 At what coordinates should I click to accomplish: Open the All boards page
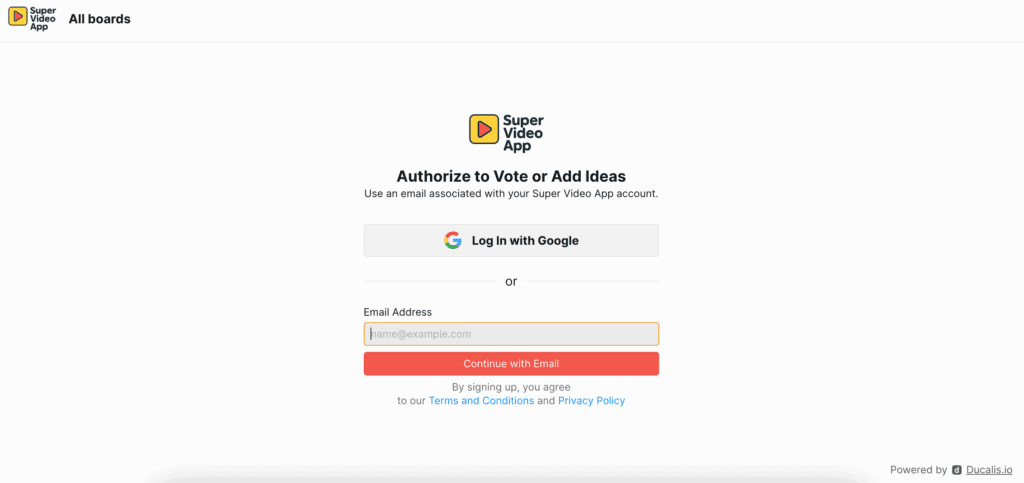(x=99, y=19)
